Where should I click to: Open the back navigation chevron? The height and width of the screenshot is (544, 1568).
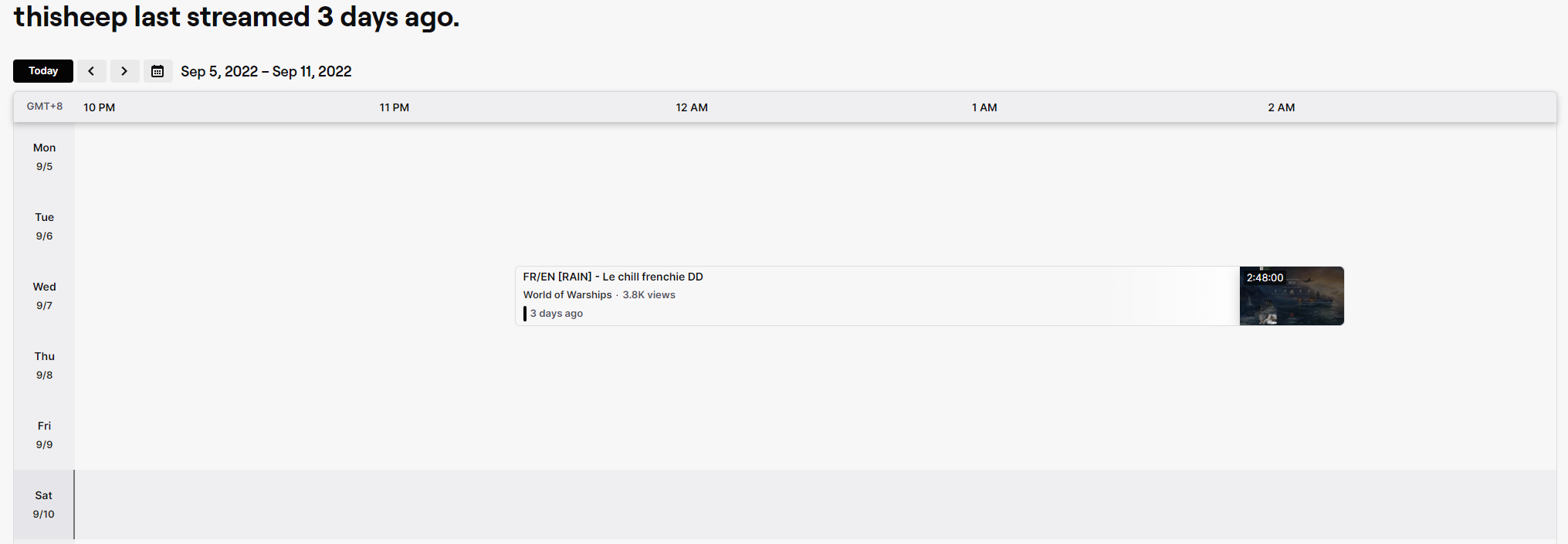[92, 70]
